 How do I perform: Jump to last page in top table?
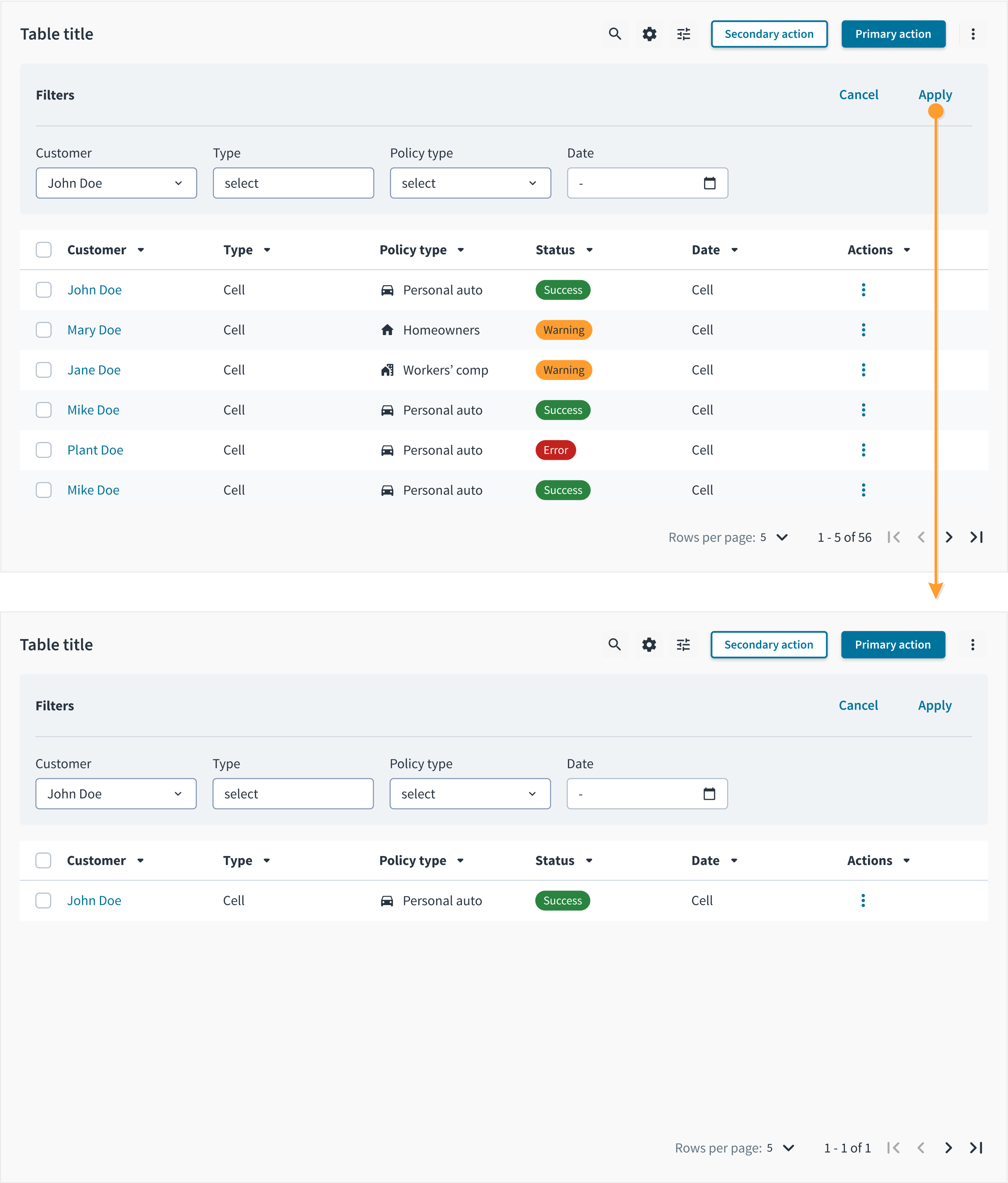coord(976,537)
